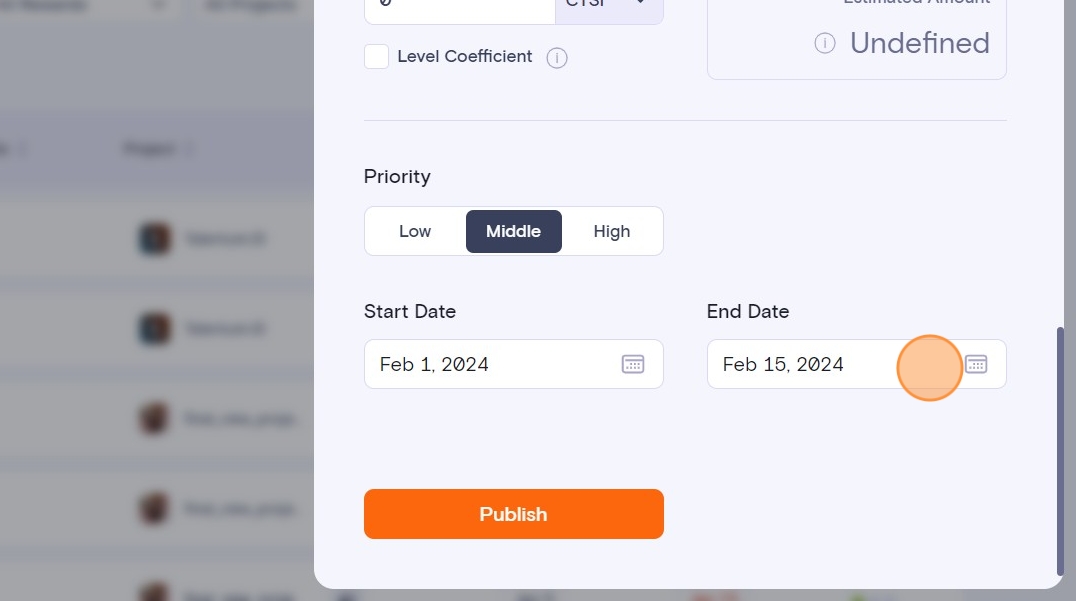
Task: Choose High priority
Action: 612,231
